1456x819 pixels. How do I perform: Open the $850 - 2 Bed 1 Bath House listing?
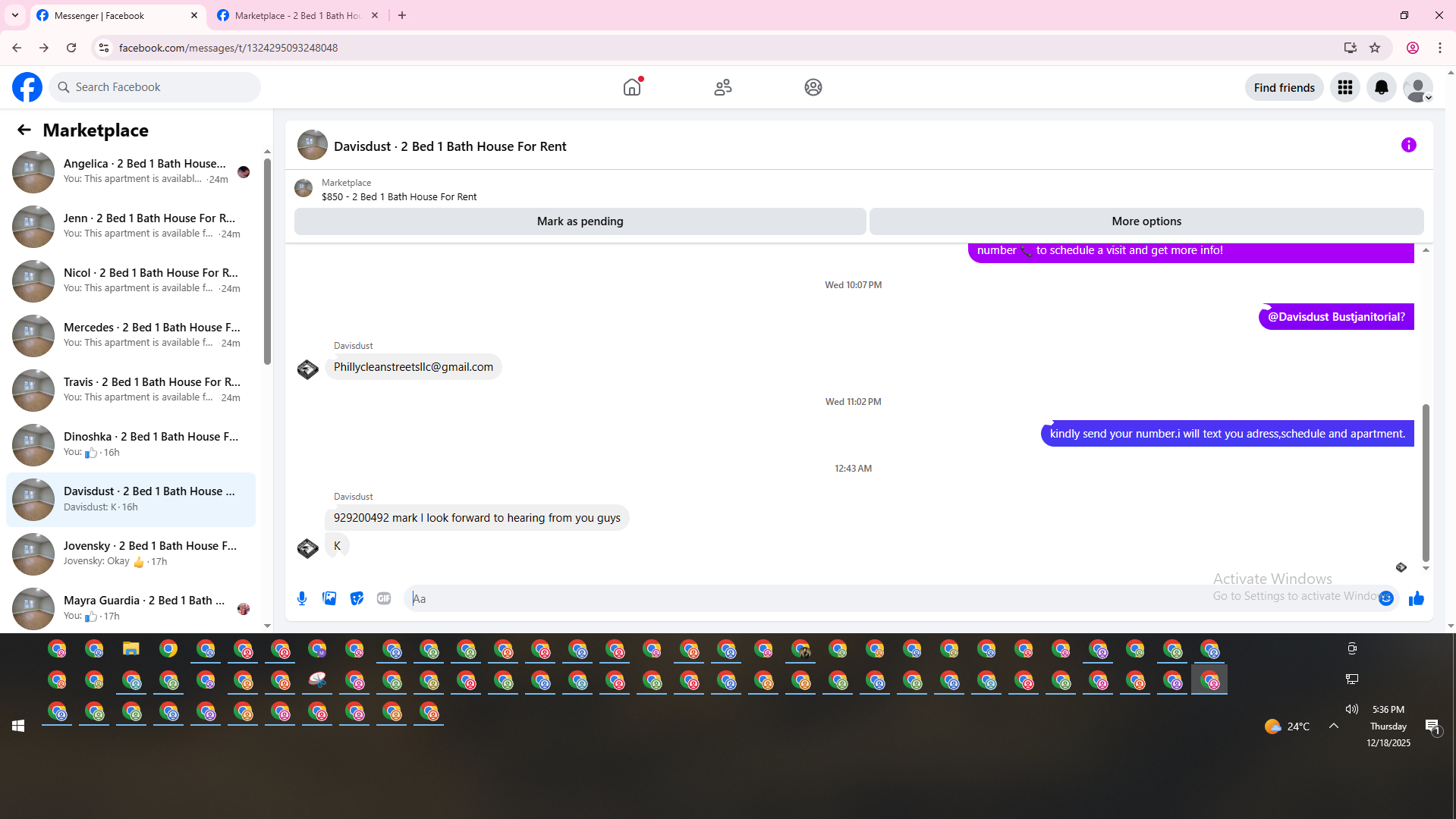click(399, 197)
